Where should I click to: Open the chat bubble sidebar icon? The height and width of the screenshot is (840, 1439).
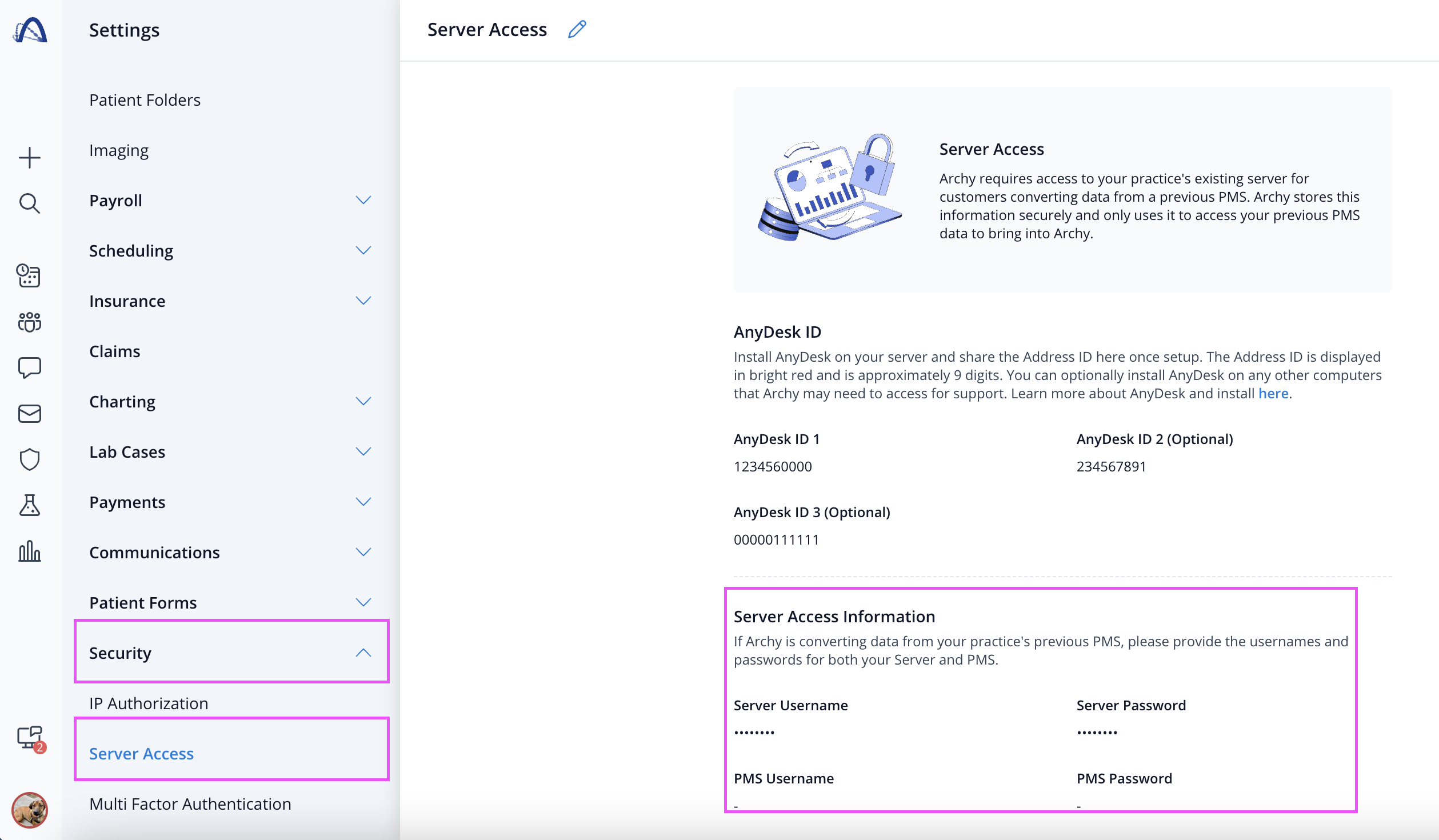[x=30, y=367]
